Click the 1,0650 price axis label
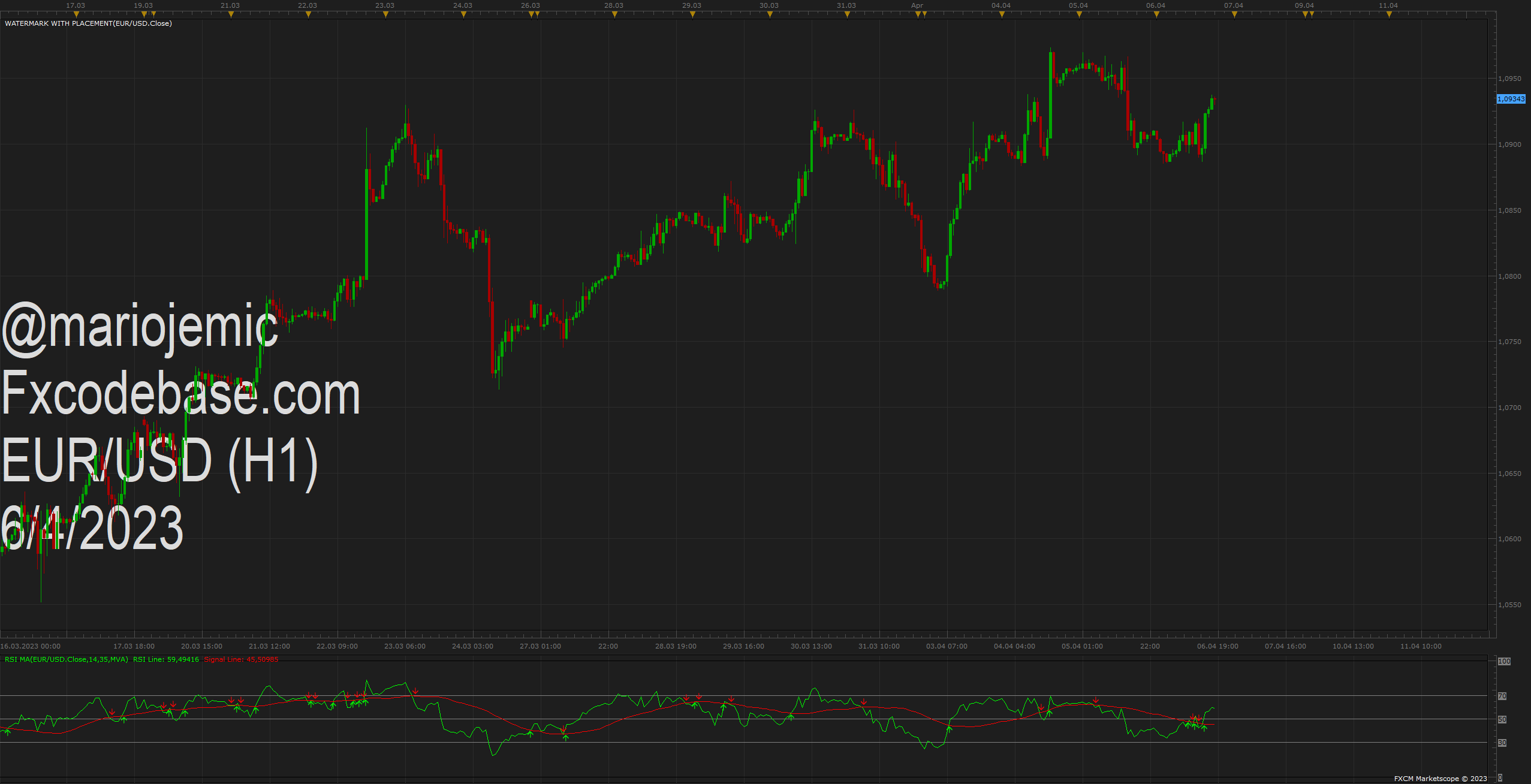 pos(1509,474)
